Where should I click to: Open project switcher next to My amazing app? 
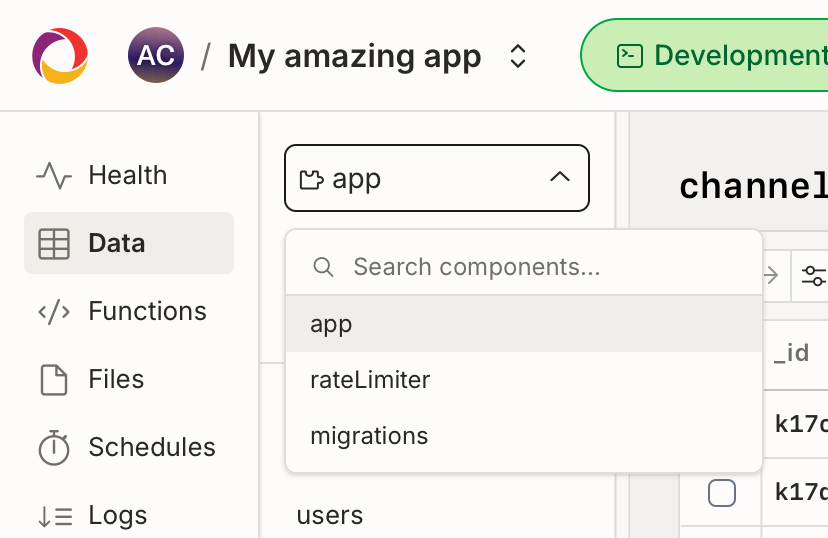tap(518, 56)
